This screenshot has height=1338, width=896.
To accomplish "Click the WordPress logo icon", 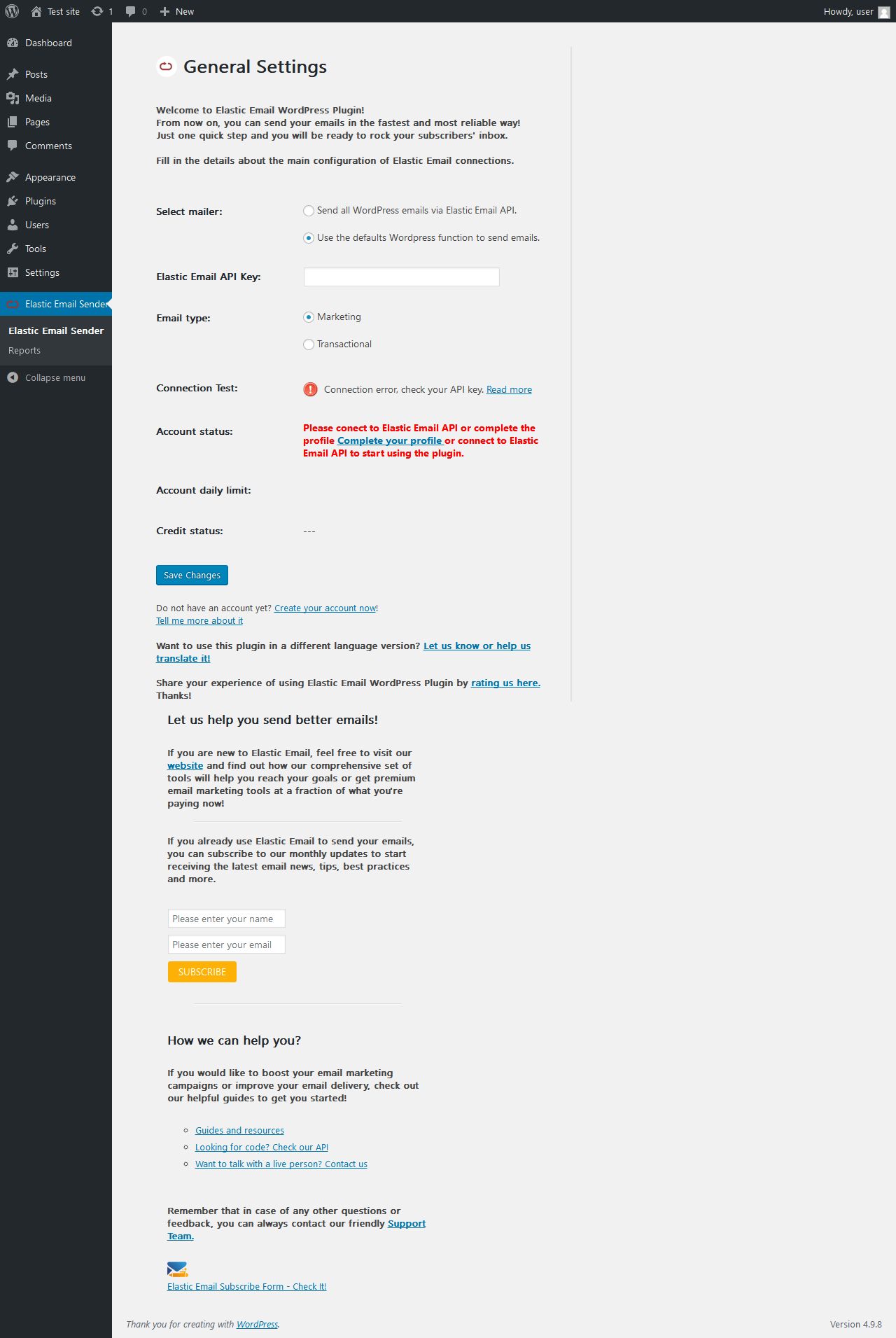I will point(12,11).
